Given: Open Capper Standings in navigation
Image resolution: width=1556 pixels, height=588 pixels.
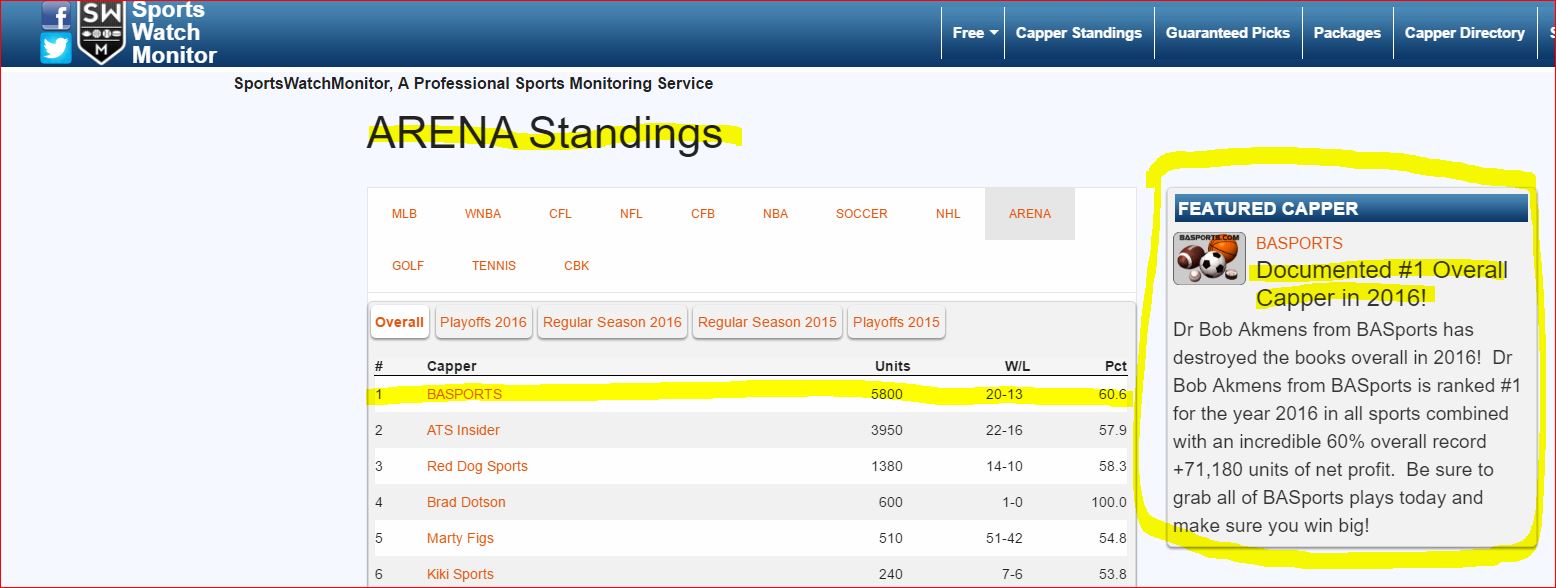Looking at the screenshot, I should pos(1078,33).
